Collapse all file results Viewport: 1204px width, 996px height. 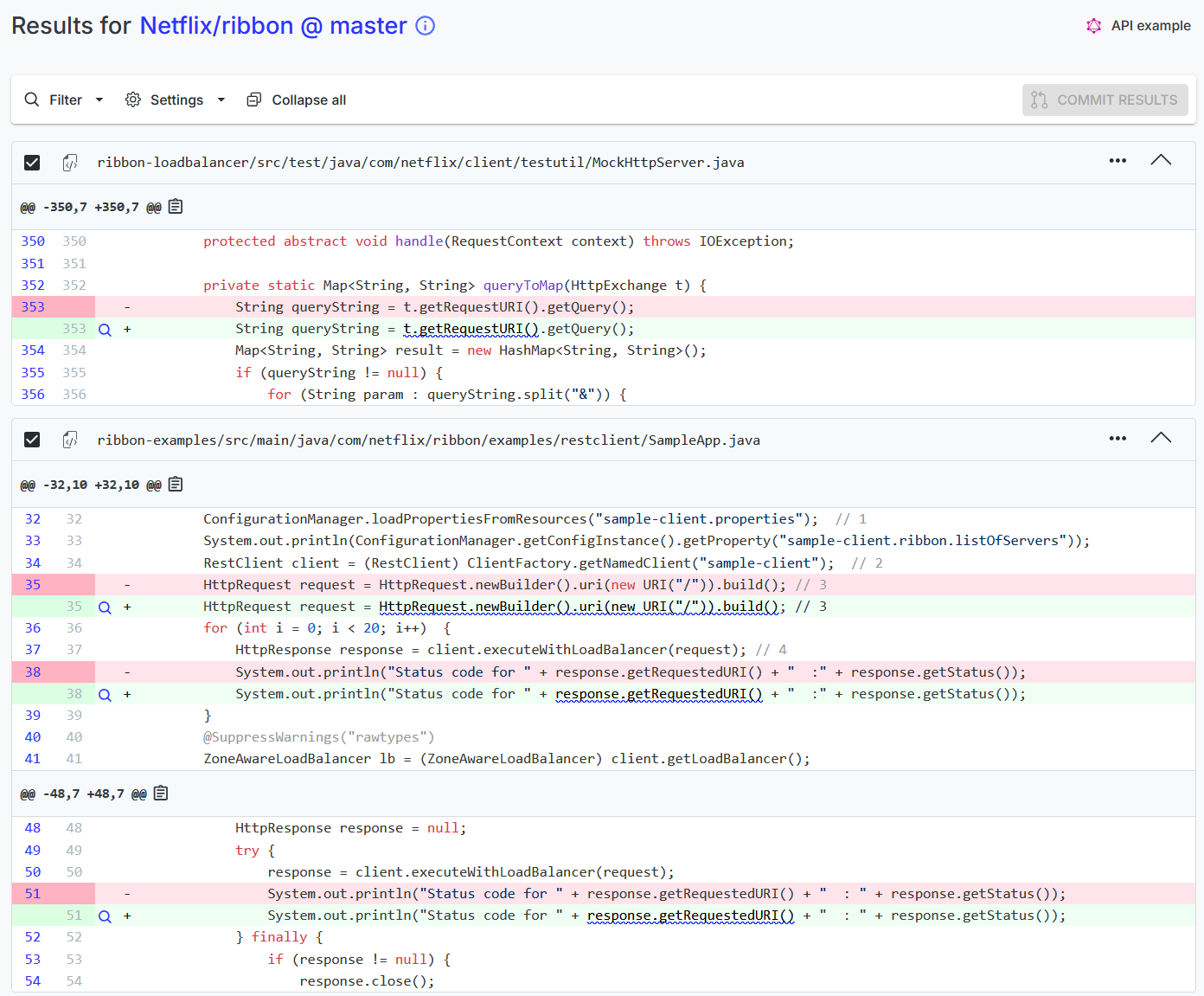pos(297,100)
